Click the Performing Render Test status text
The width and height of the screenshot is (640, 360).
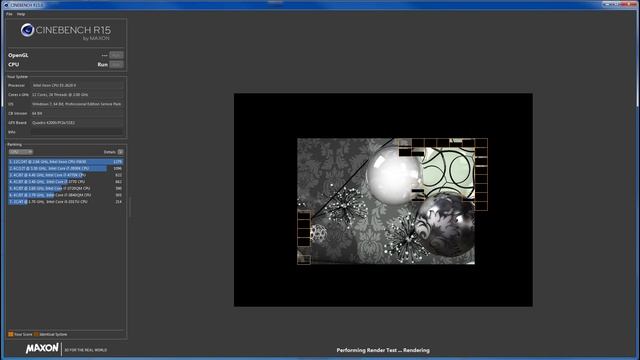tap(383, 350)
